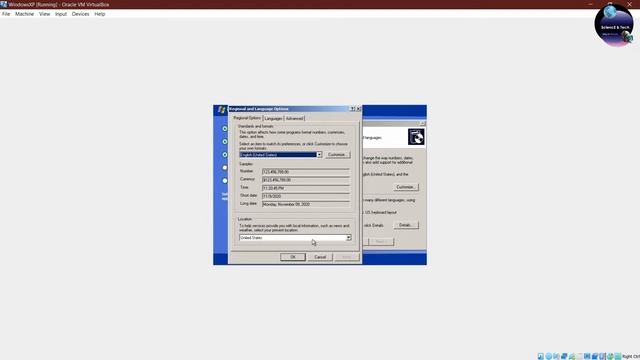
Task: Click Details button in the setup wizard behind
Action: click(x=406, y=225)
